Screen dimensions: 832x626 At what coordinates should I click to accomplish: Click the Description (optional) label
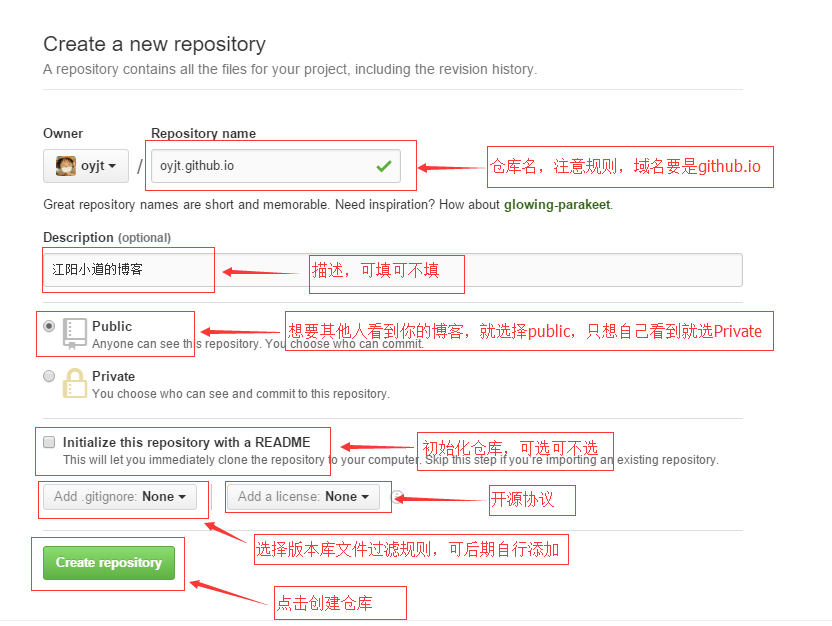[x=107, y=238]
